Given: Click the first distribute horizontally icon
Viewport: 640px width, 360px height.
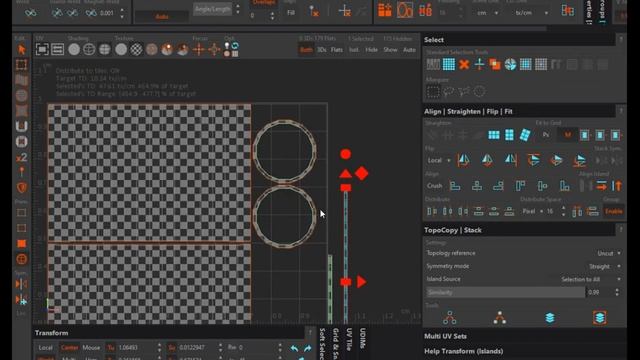Looking at the screenshot, I should click(x=432, y=211).
